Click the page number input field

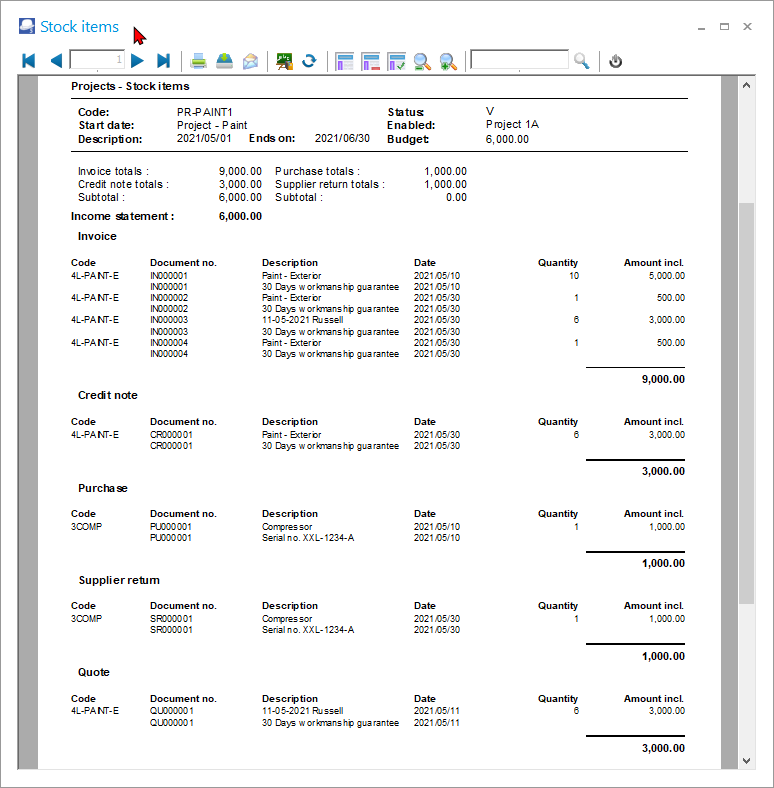97,61
